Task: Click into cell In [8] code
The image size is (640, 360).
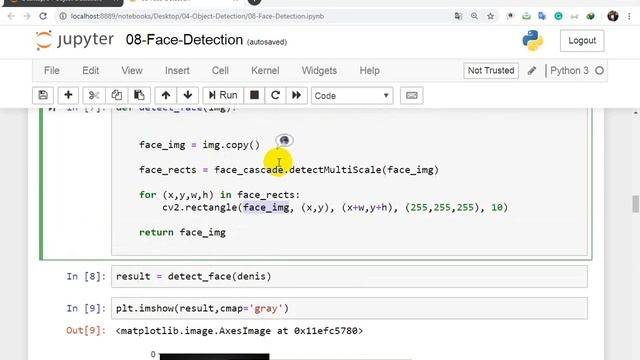Action: tap(349, 276)
